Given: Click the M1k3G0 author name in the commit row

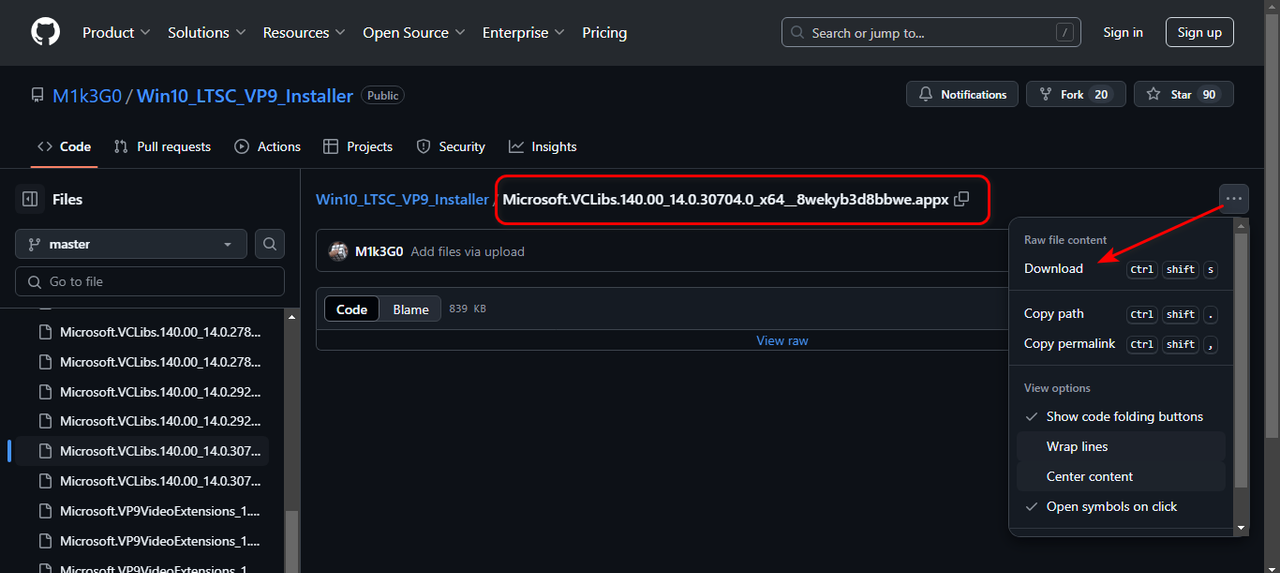Looking at the screenshot, I should coord(379,252).
